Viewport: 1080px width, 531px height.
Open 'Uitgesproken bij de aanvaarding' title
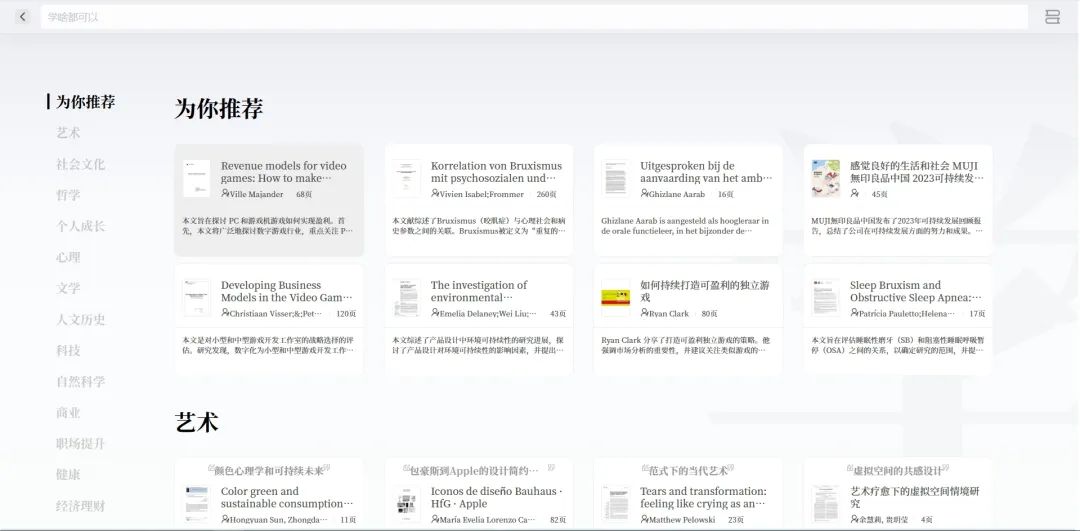706,171
